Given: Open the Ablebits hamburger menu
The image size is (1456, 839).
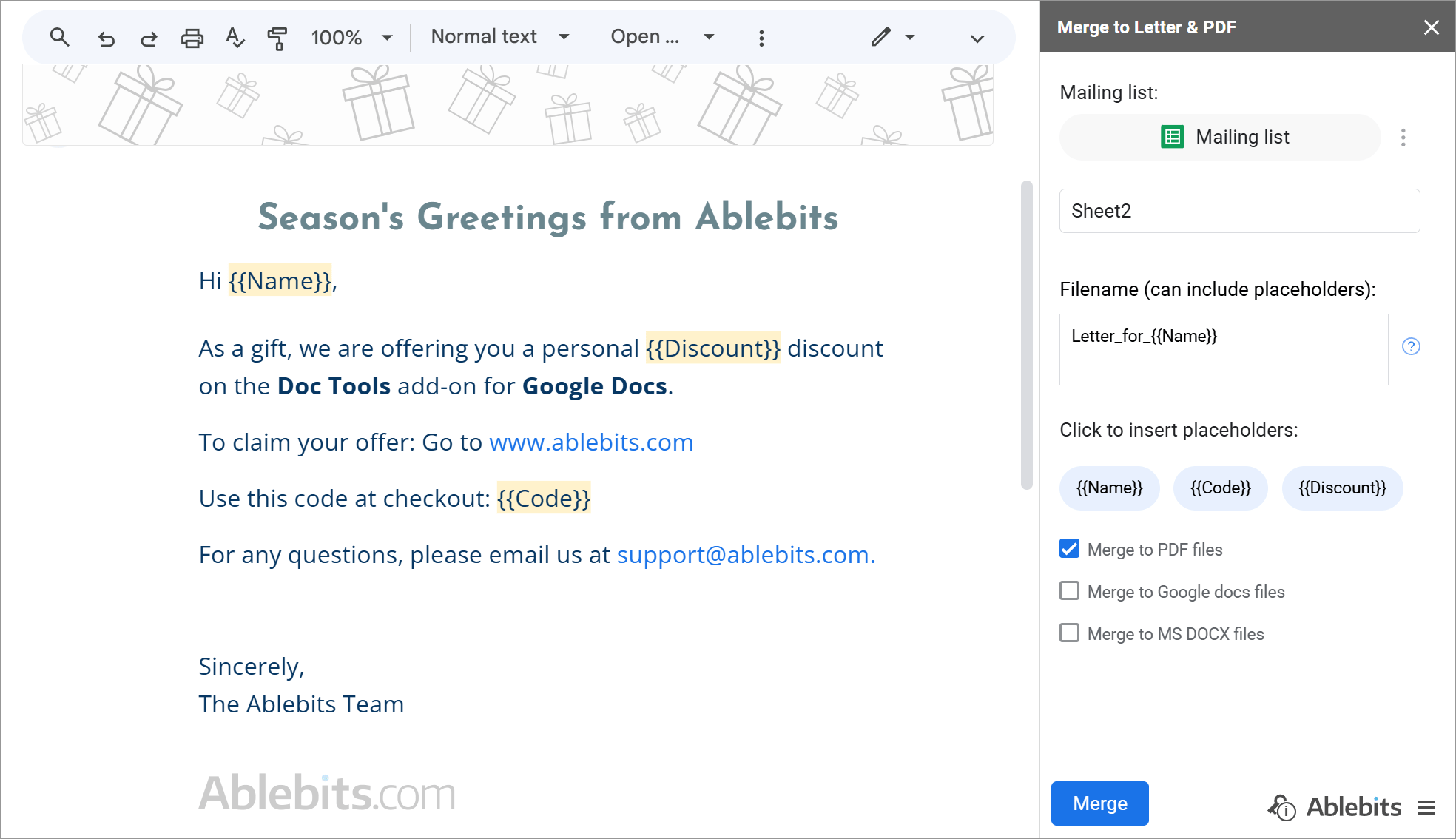Looking at the screenshot, I should (x=1426, y=808).
